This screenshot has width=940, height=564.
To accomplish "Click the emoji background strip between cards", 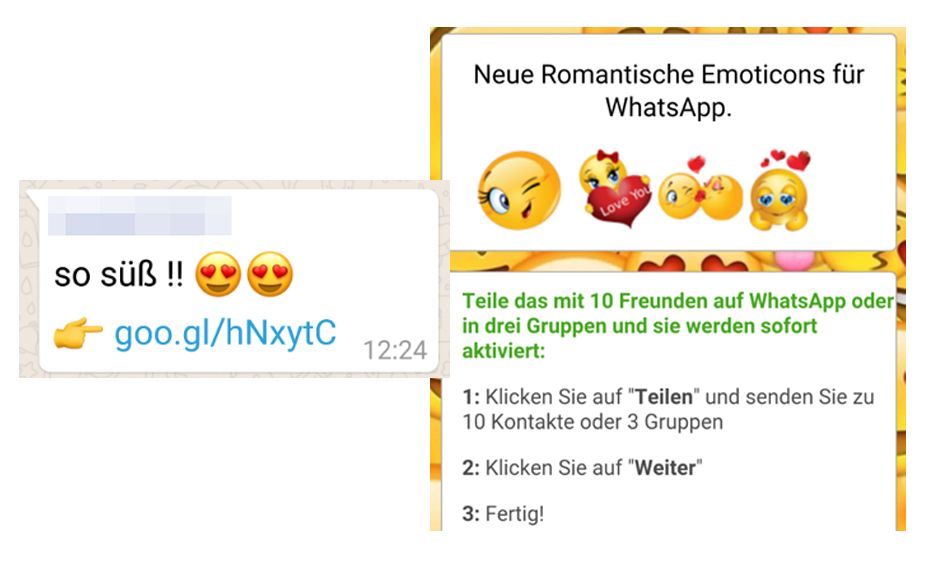I will (672, 262).
